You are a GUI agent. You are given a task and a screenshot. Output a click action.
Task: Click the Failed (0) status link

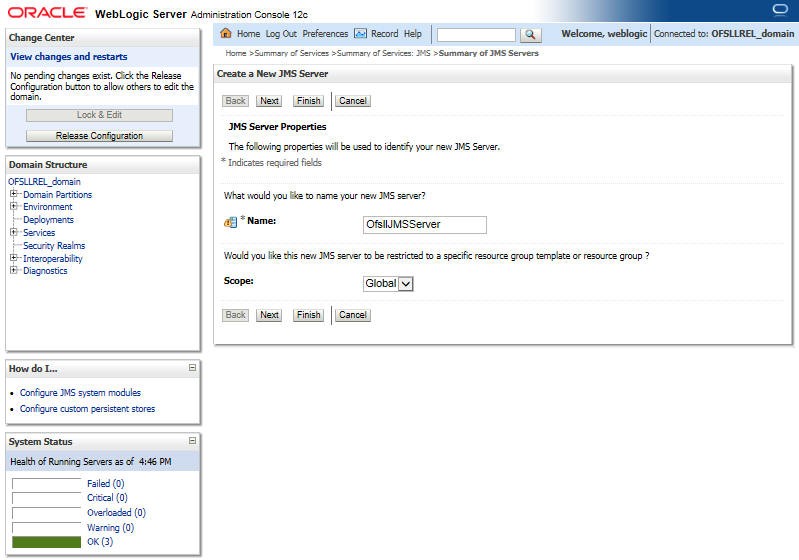click(105, 483)
